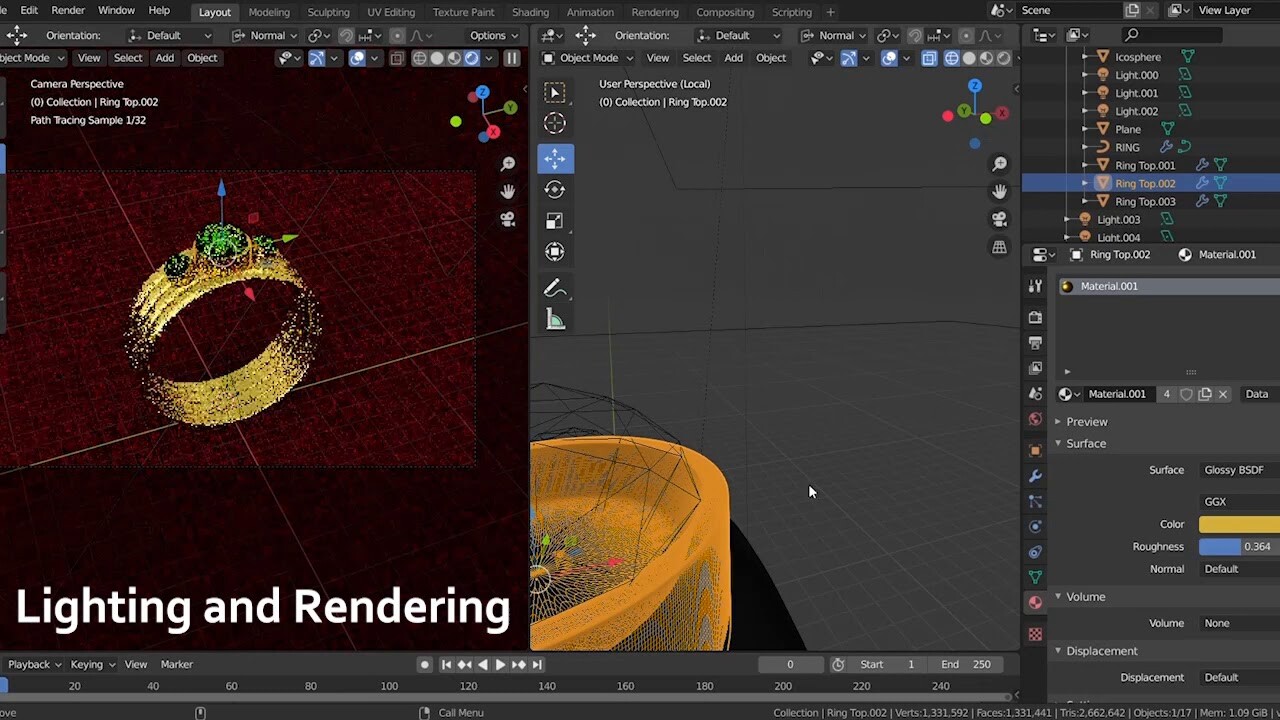
Task: Expand the Ring Top.002 outliner entry
Action: 1085,183
